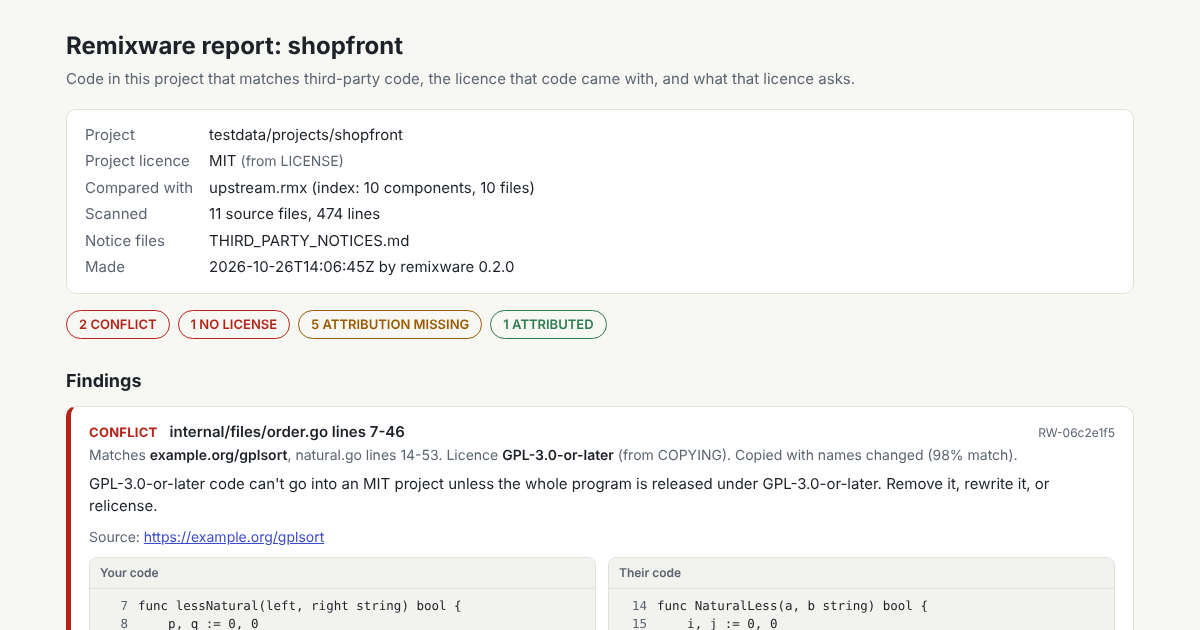
Task: Click the GPL conflict explanation paragraph
Action: [569, 495]
